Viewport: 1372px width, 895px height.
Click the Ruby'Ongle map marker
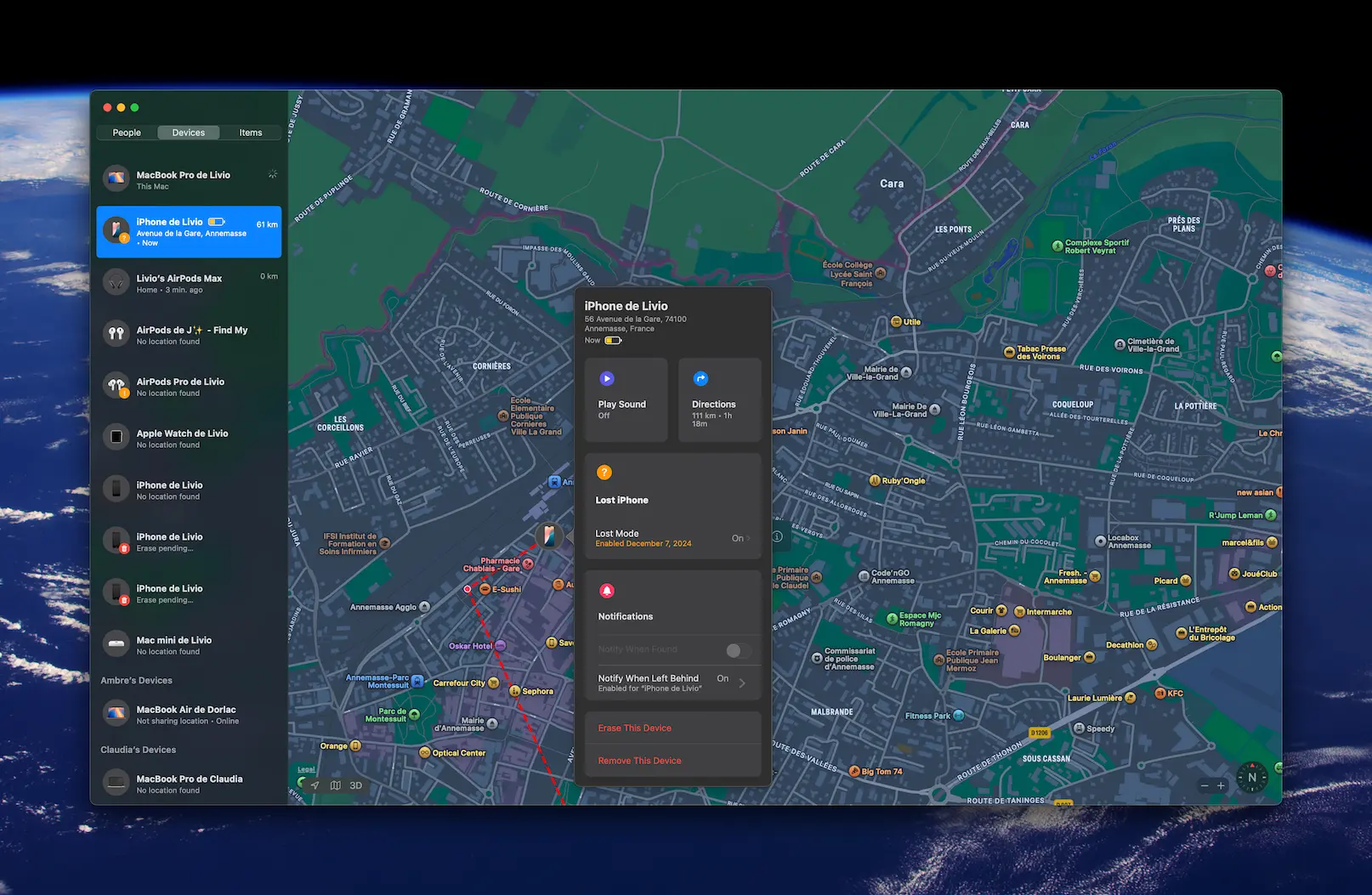pyautogui.click(x=875, y=480)
